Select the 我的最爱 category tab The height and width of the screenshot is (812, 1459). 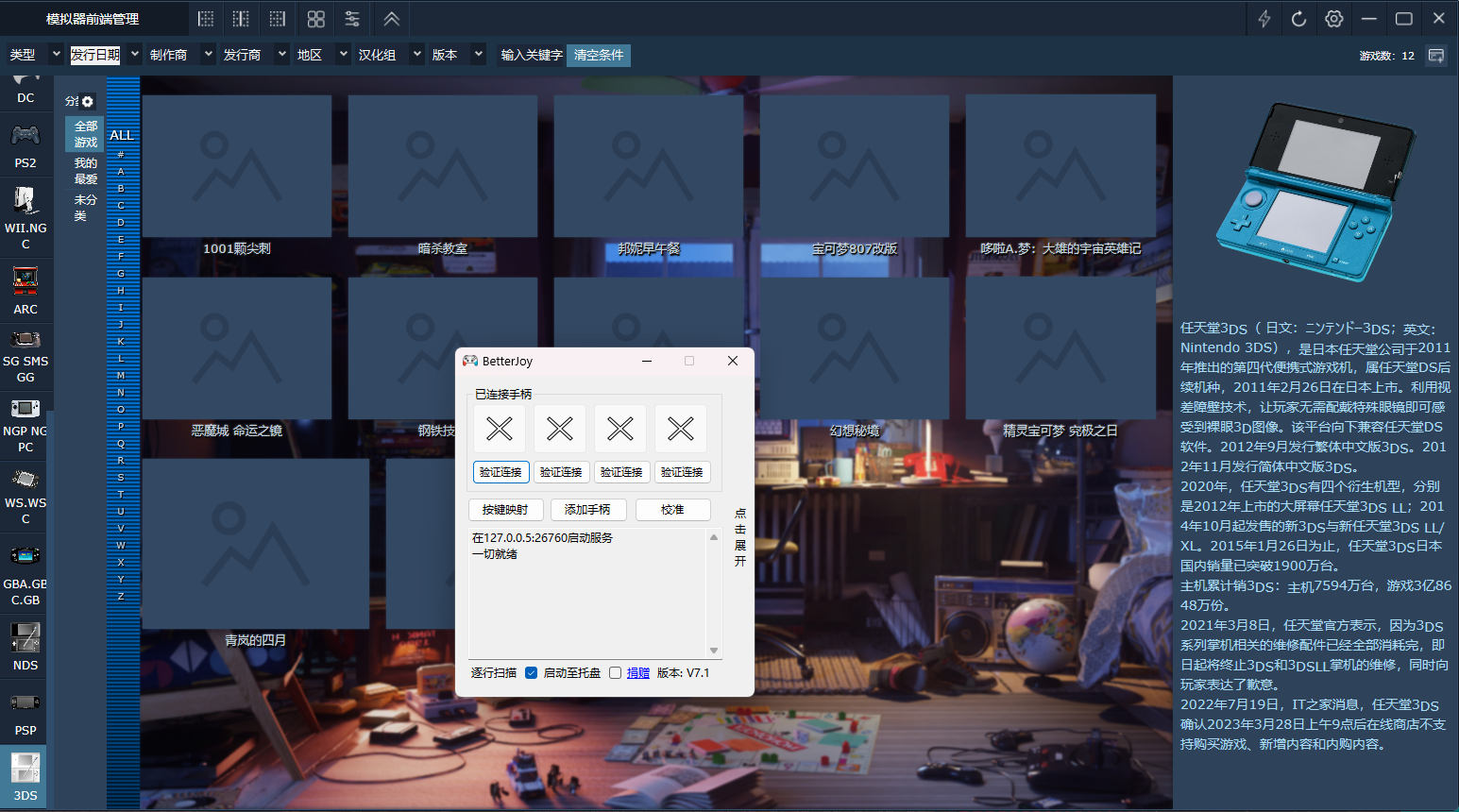coord(86,171)
